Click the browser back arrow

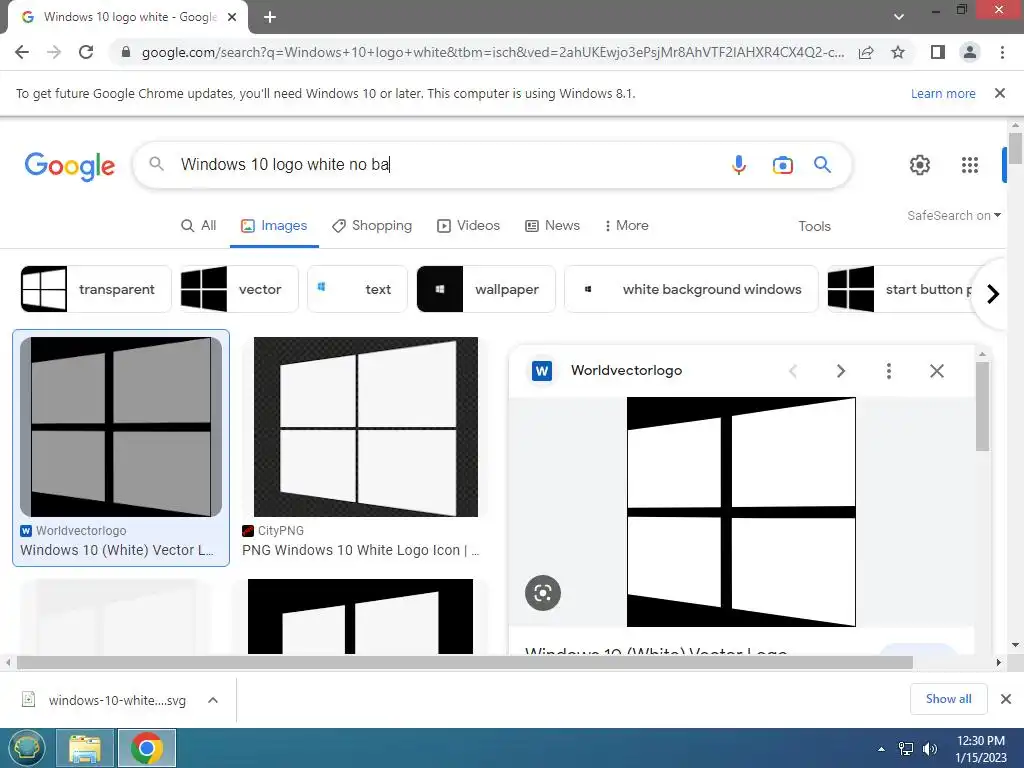pos(22,52)
